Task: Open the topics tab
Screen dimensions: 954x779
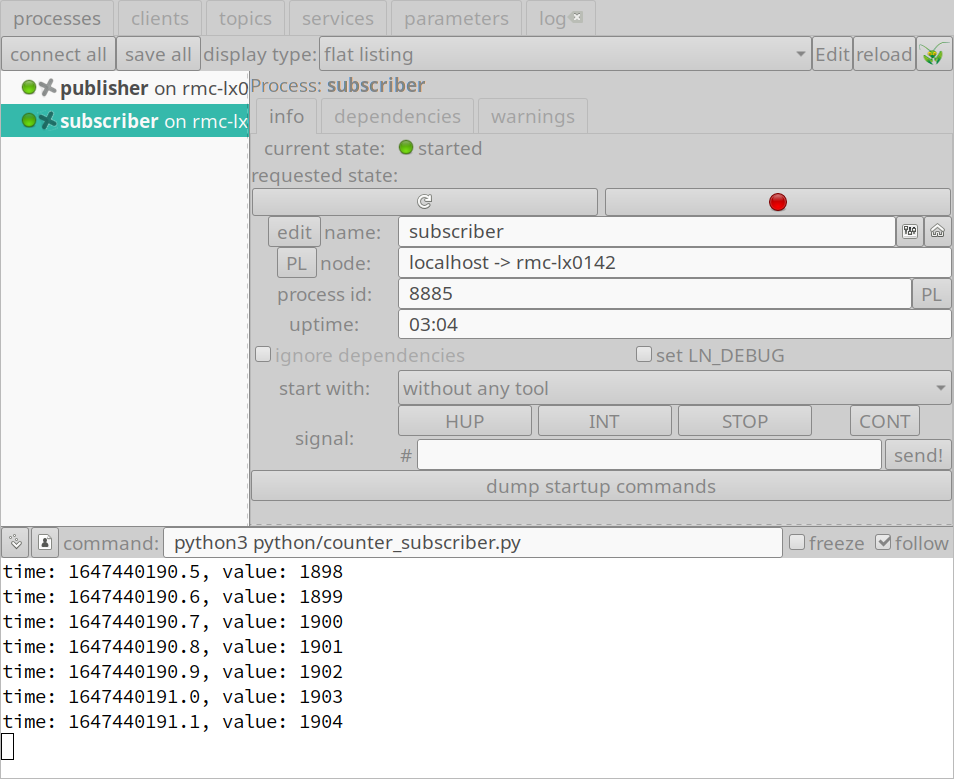Action: (245, 18)
